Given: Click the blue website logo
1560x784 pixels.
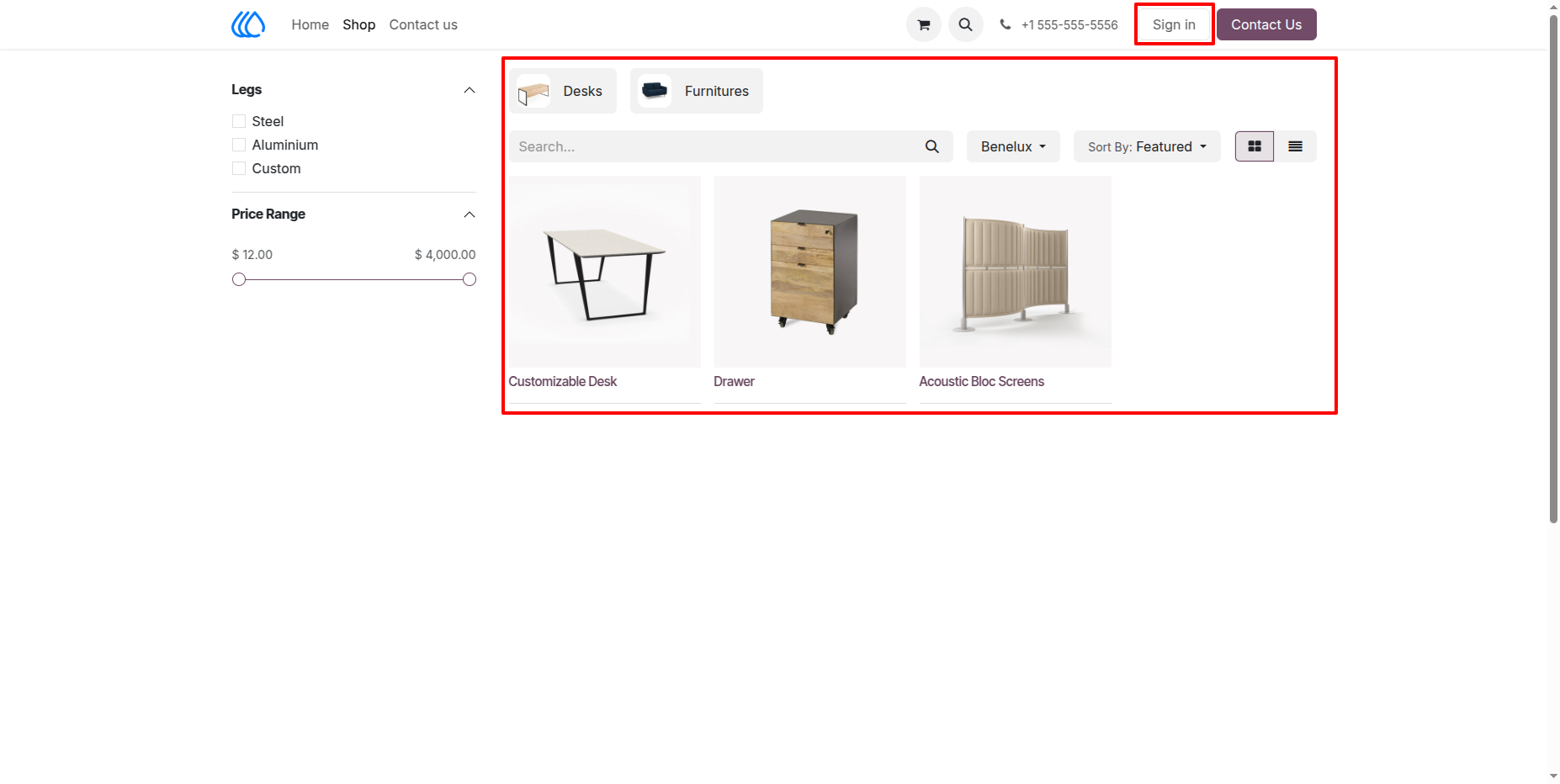Looking at the screenshot, I should [248, 24].
